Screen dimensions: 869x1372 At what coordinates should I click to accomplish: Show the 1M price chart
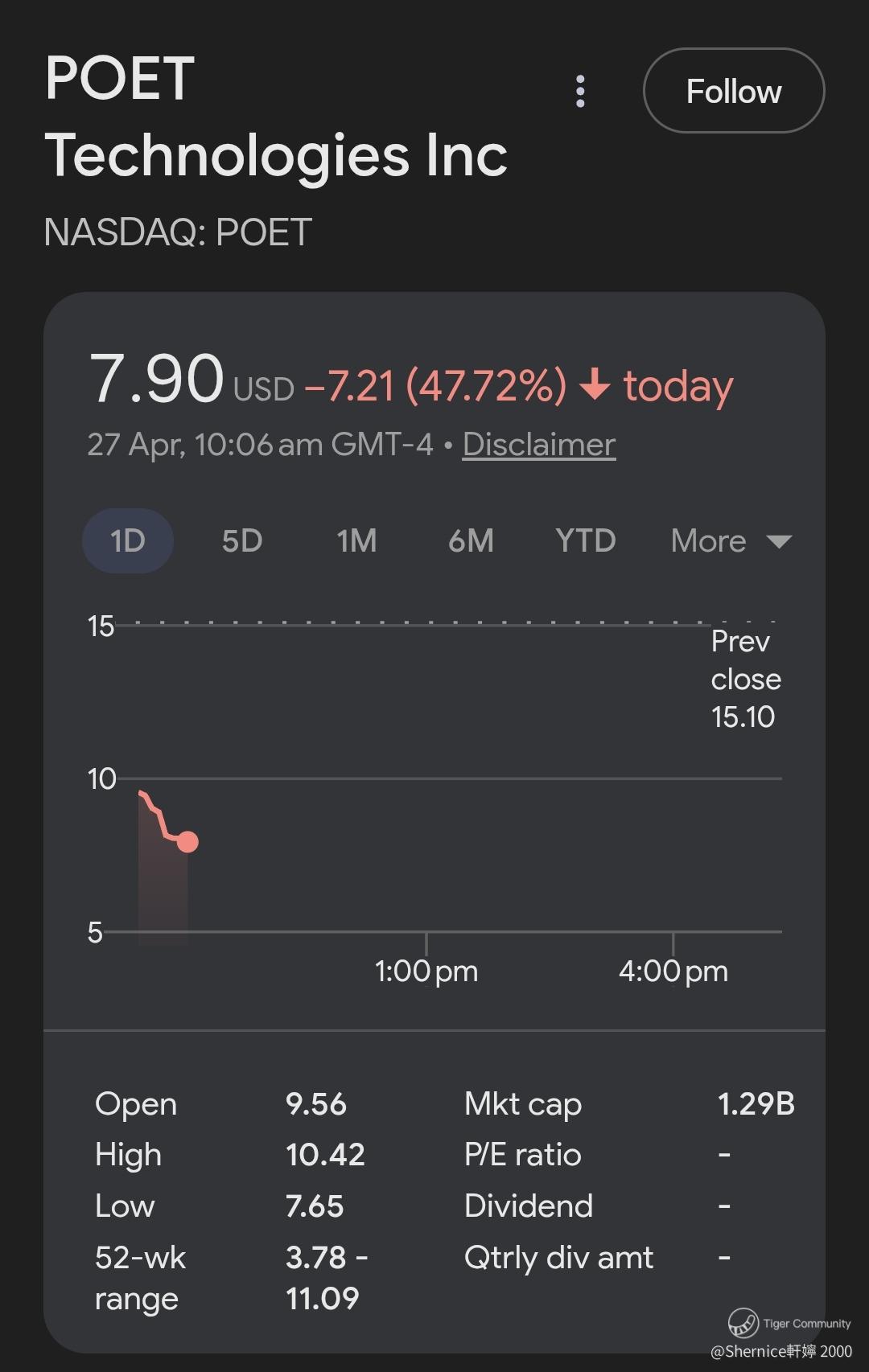click(356, 540)
